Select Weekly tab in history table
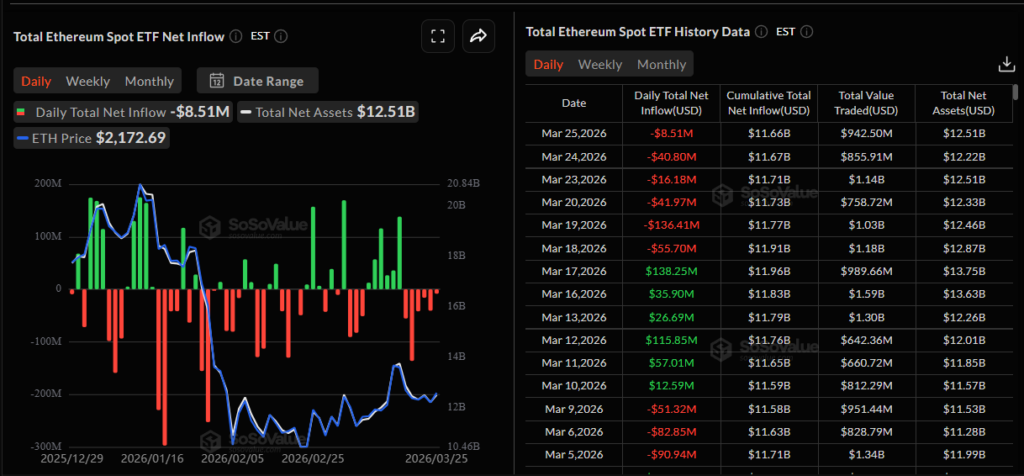The height and width of the screenshot is (476, 1024). coord(600,64)
